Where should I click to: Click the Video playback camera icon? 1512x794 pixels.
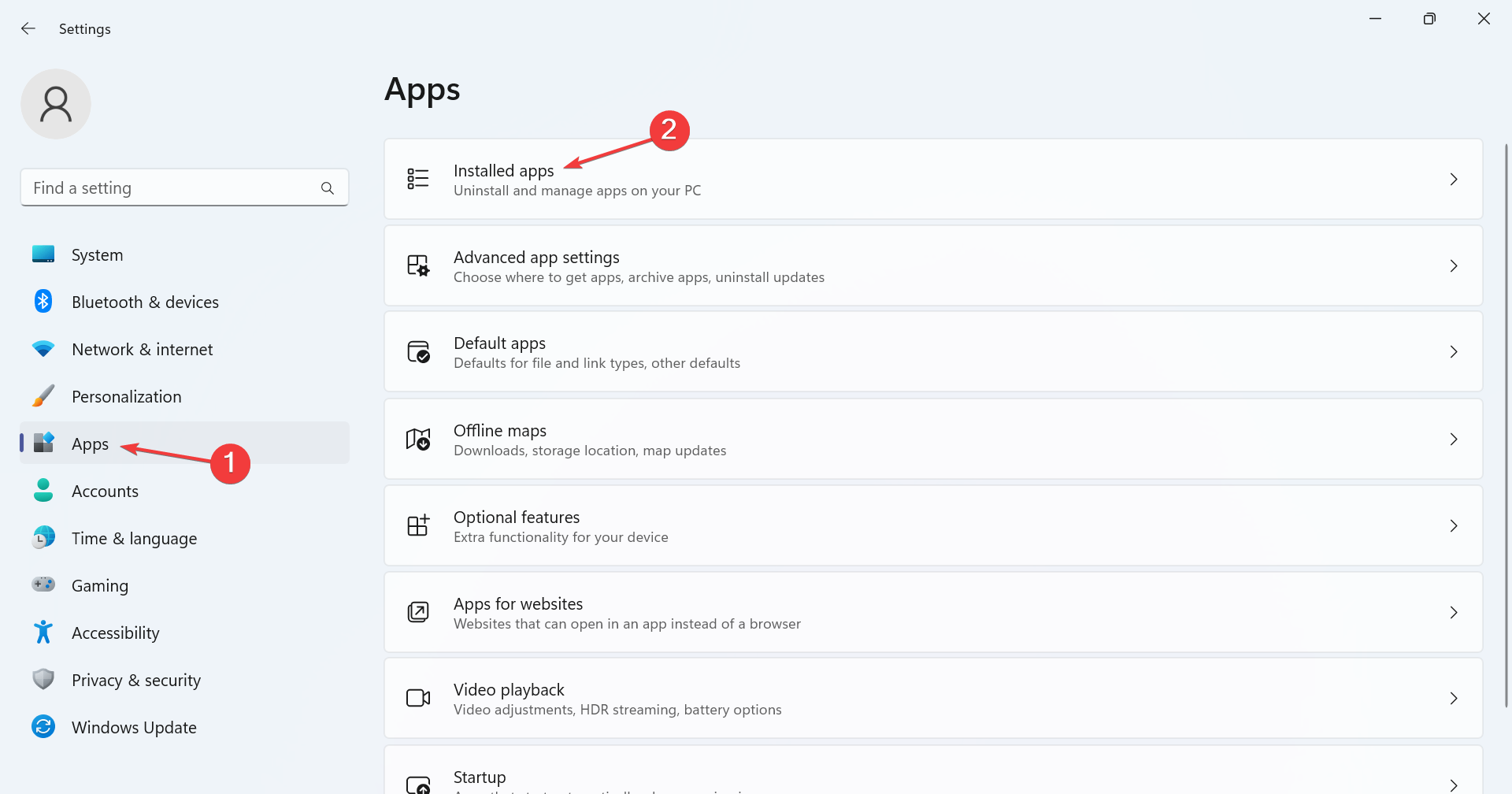tap(418, 699)
